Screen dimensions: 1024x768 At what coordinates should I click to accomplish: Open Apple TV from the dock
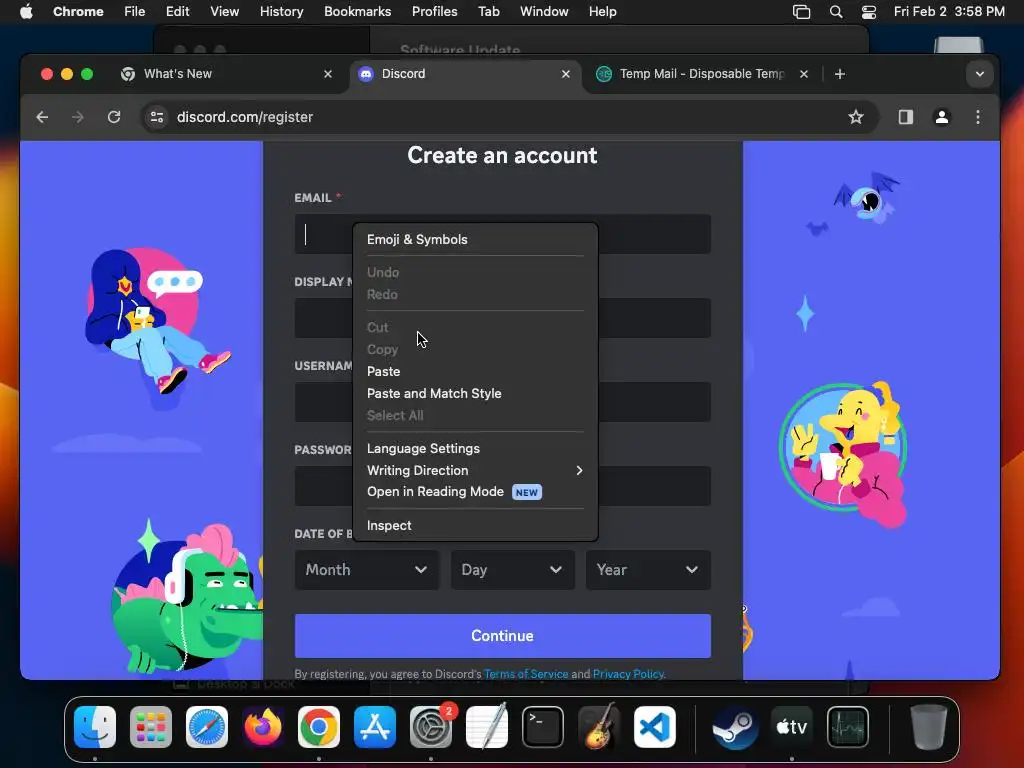pos(792,727)
